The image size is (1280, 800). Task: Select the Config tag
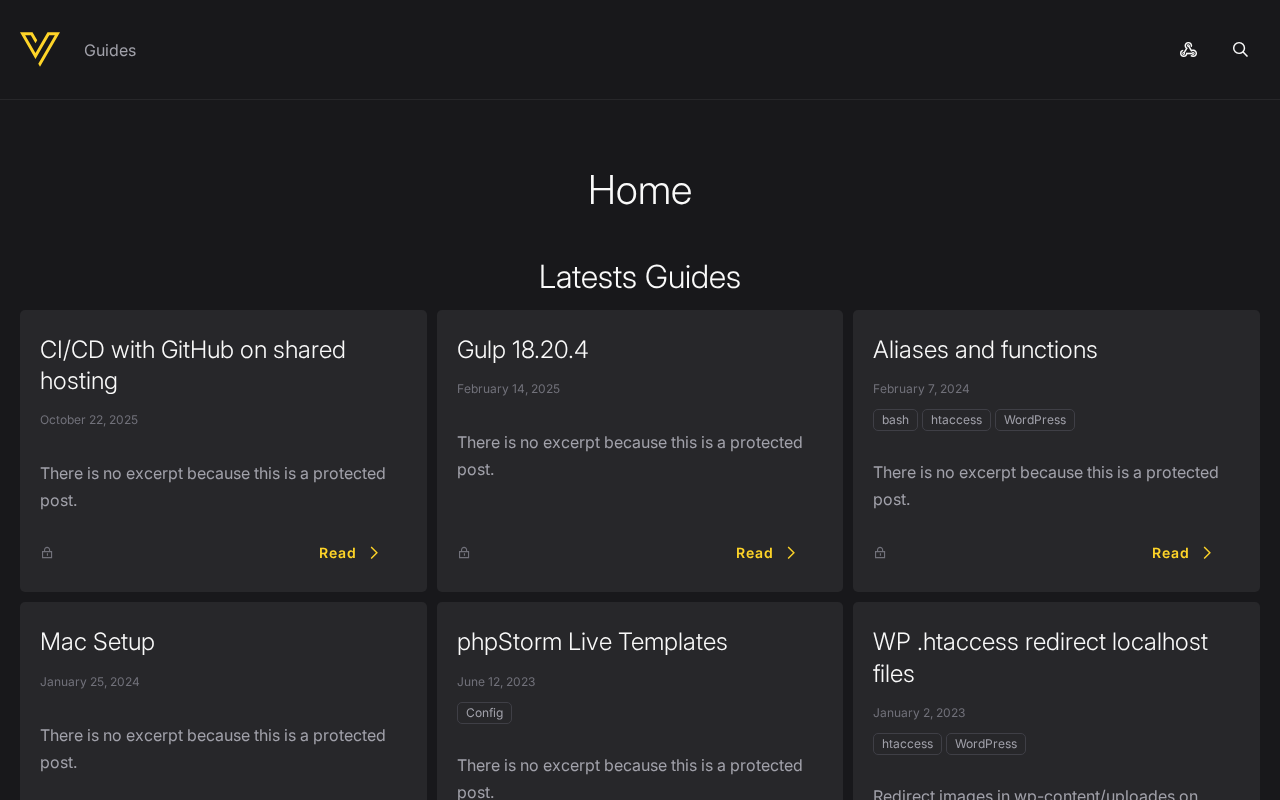(484, 713)
